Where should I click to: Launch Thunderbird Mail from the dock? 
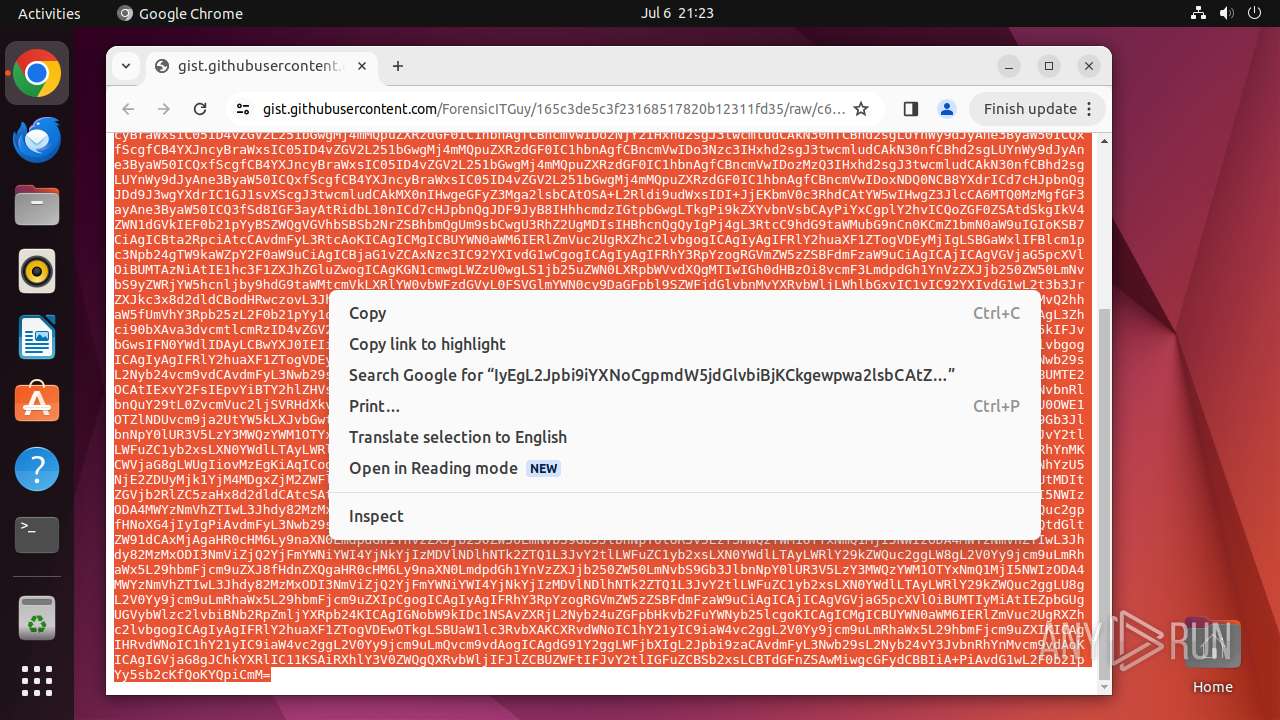pos(37,140)
